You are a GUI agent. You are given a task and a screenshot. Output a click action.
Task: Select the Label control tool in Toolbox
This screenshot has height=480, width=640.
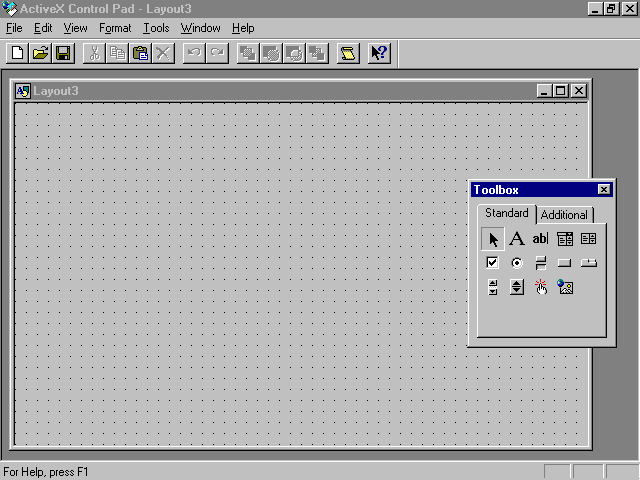516,239
